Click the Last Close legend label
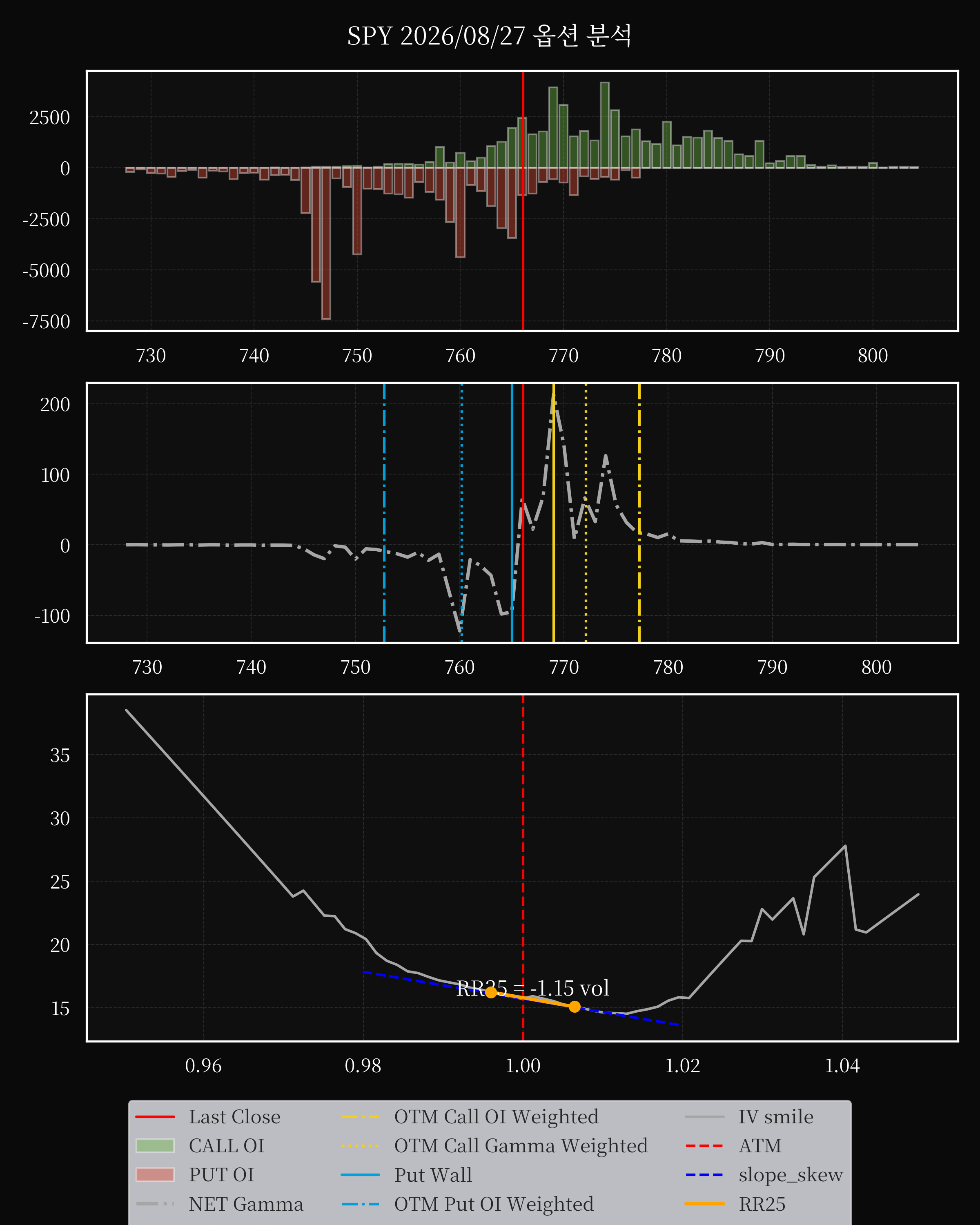This screenshot has height=1225, width=980. click(235, 1117)
